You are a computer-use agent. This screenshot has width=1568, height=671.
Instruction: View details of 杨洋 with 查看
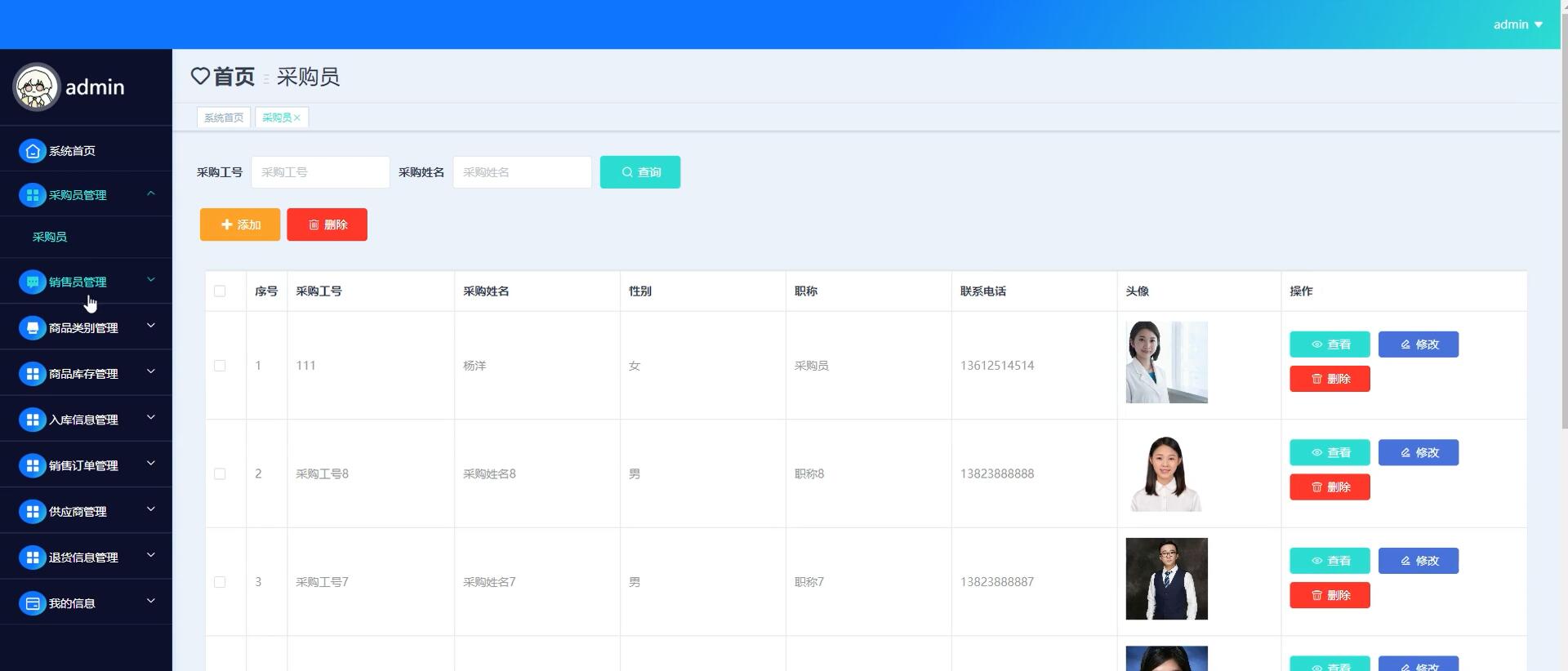pyautogui.click(x=1330, y=344)
